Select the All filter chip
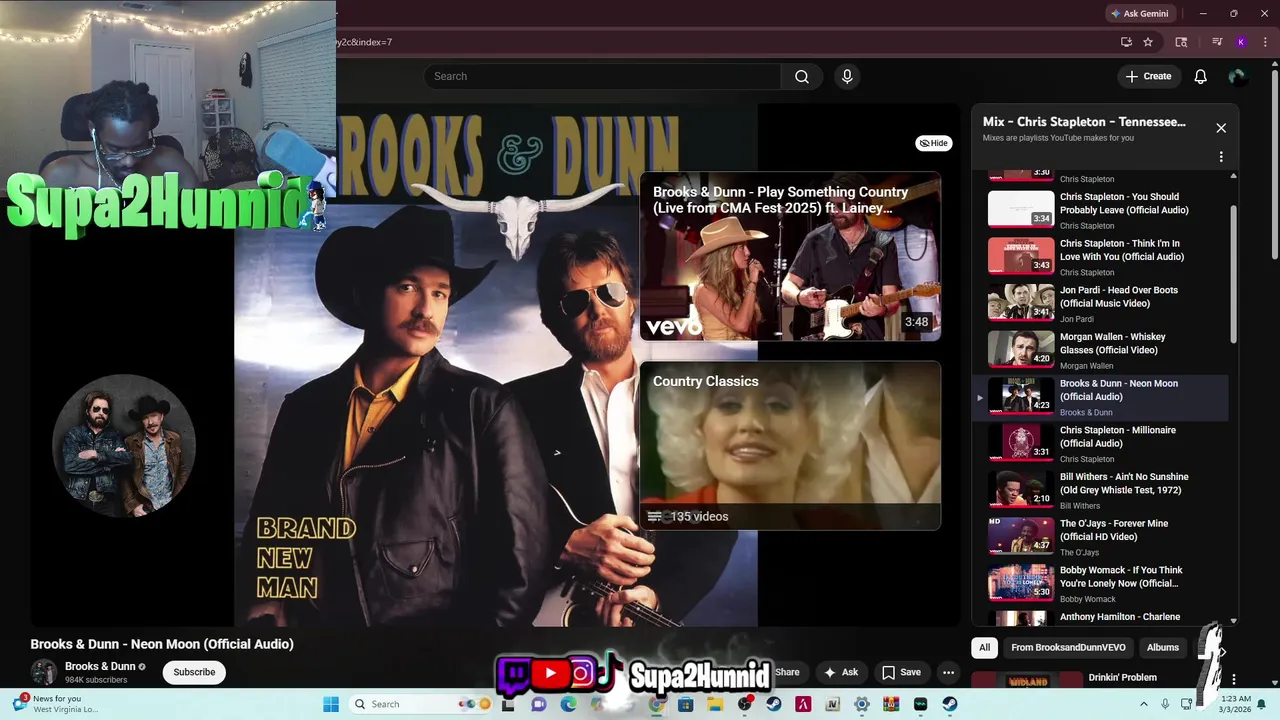 984,648
